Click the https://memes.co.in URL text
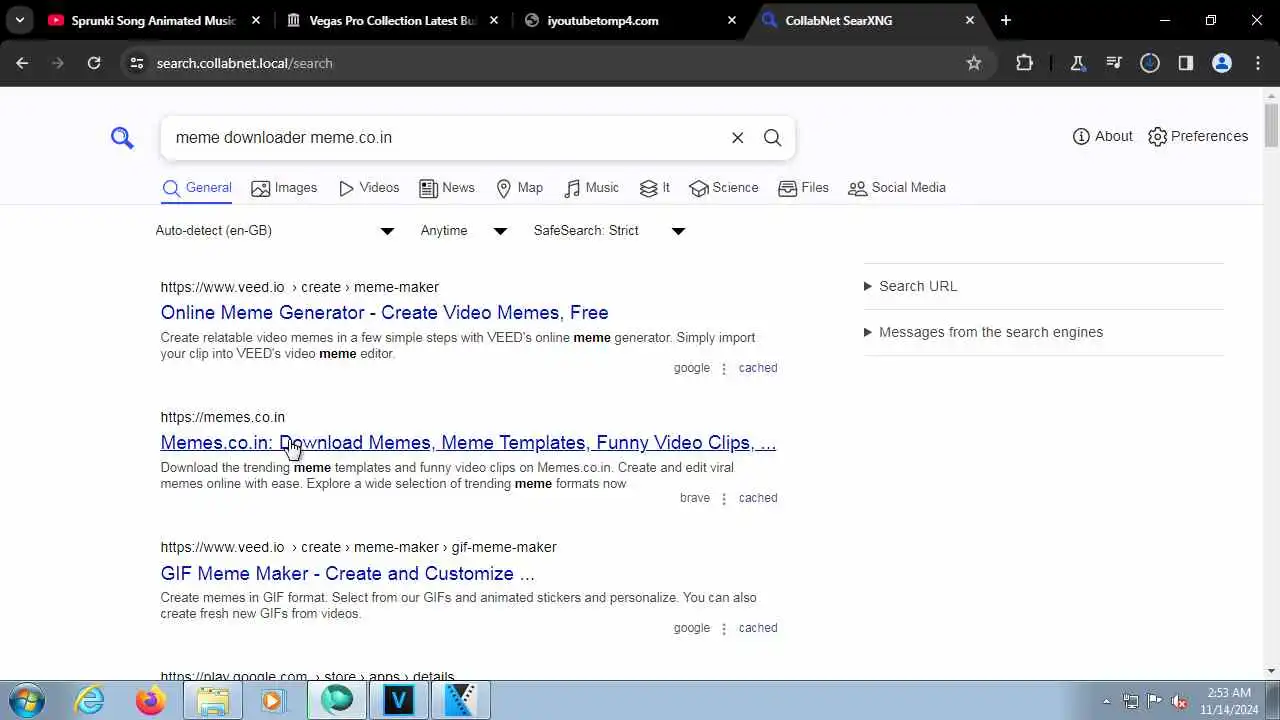 click(x=222, y=417)
